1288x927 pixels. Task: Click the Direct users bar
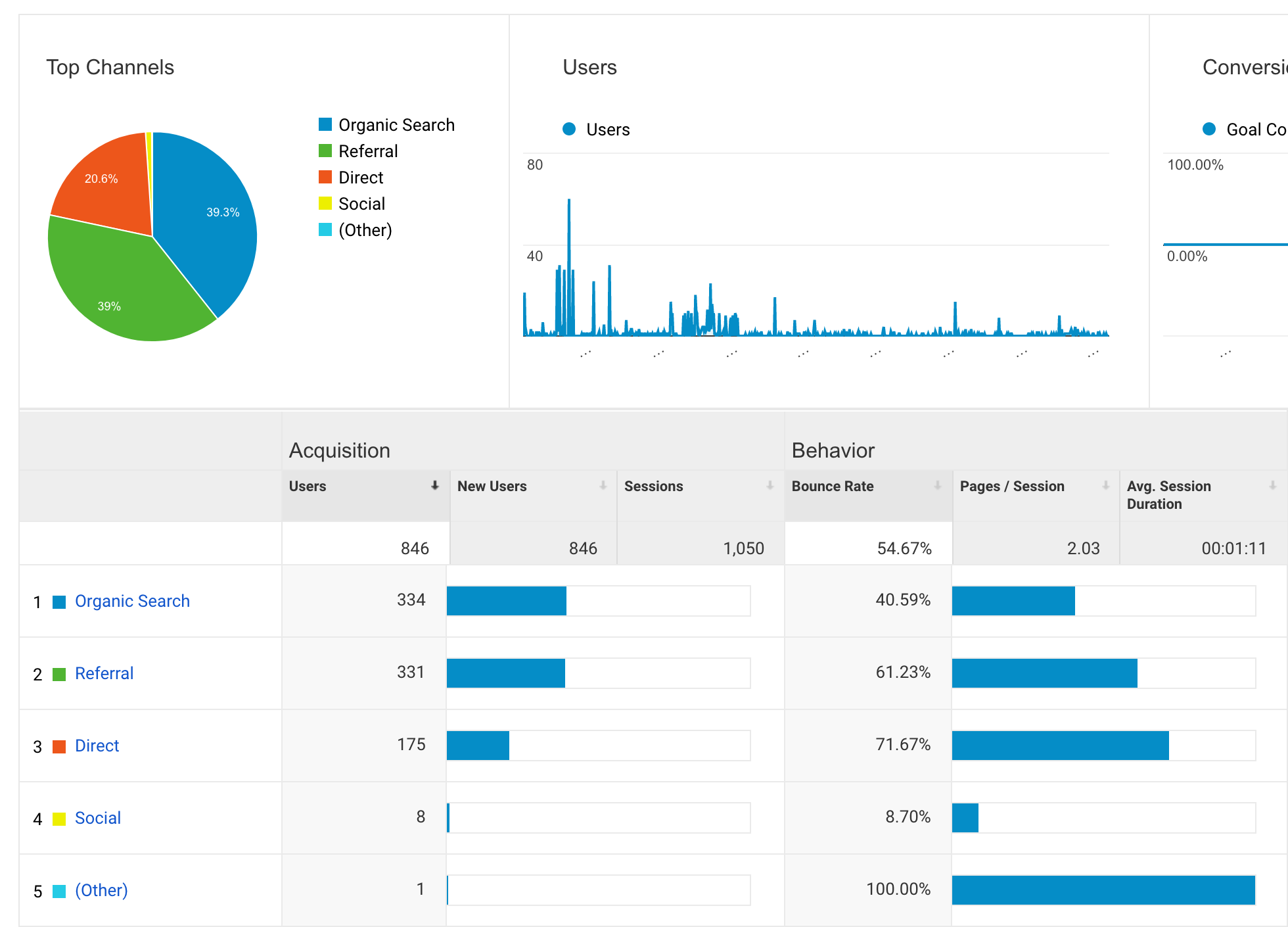pos(478,746)
